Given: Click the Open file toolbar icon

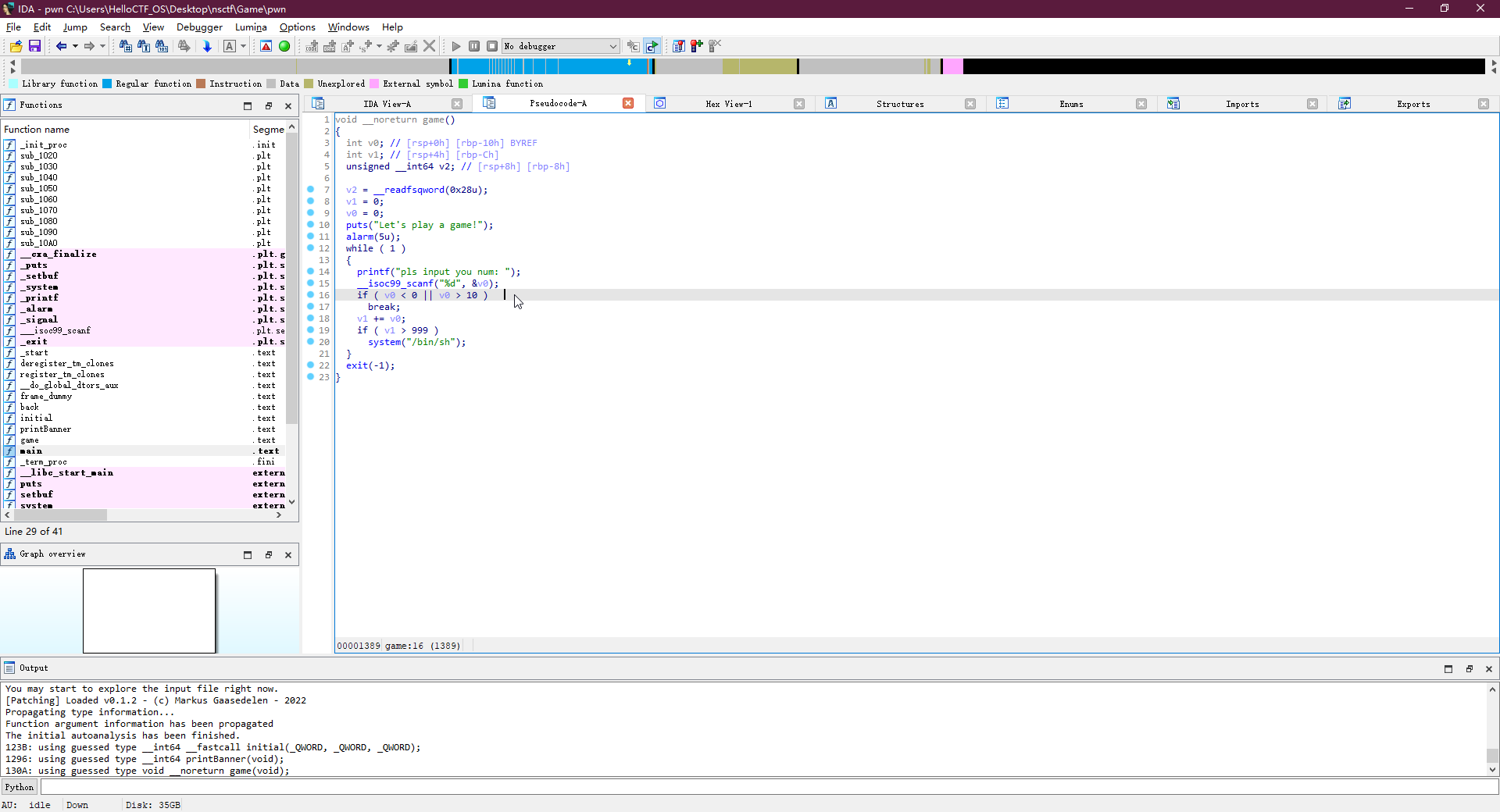Looking at the screenshot, I should tap(16, 47).
